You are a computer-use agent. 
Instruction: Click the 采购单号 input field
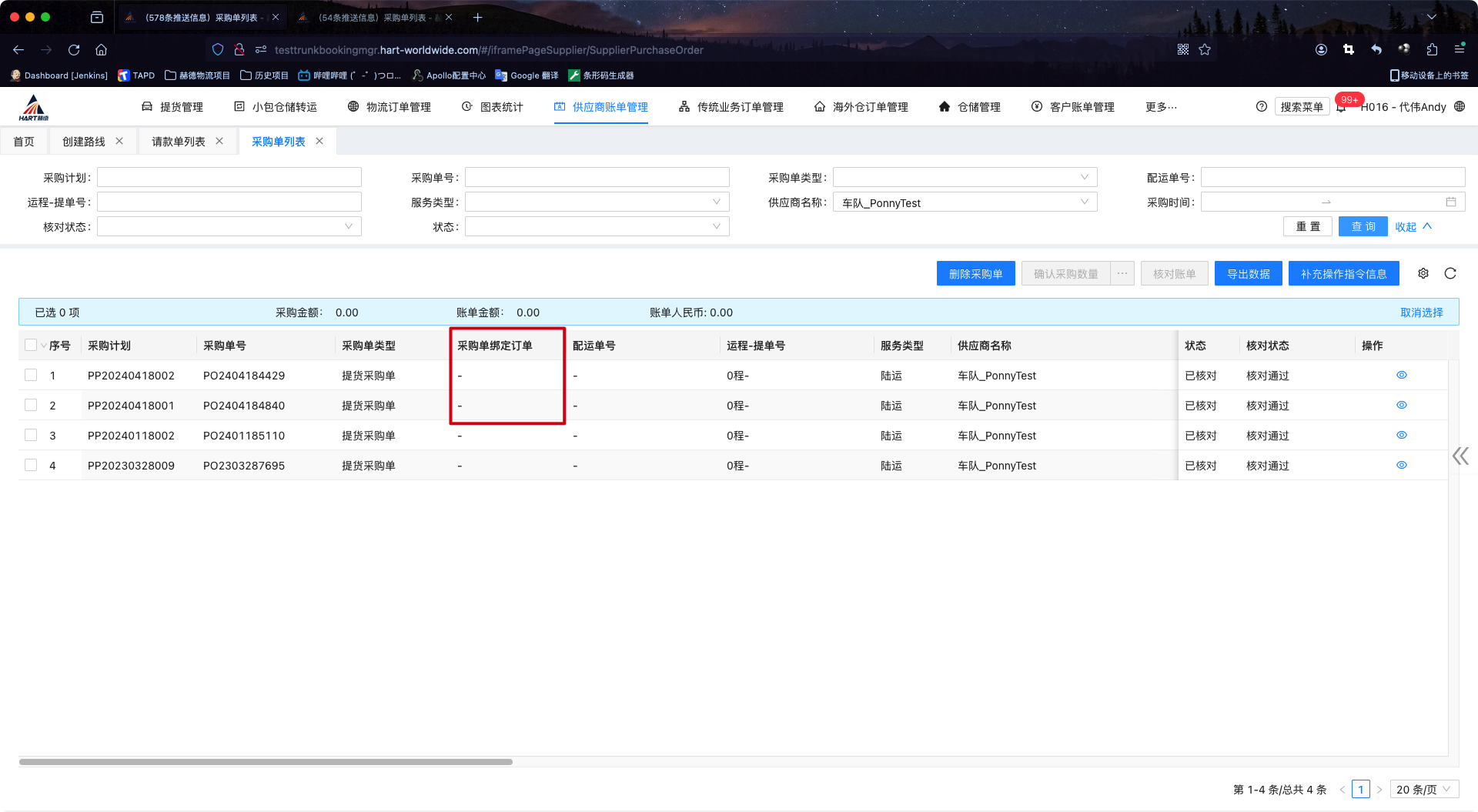pos(597,178)
